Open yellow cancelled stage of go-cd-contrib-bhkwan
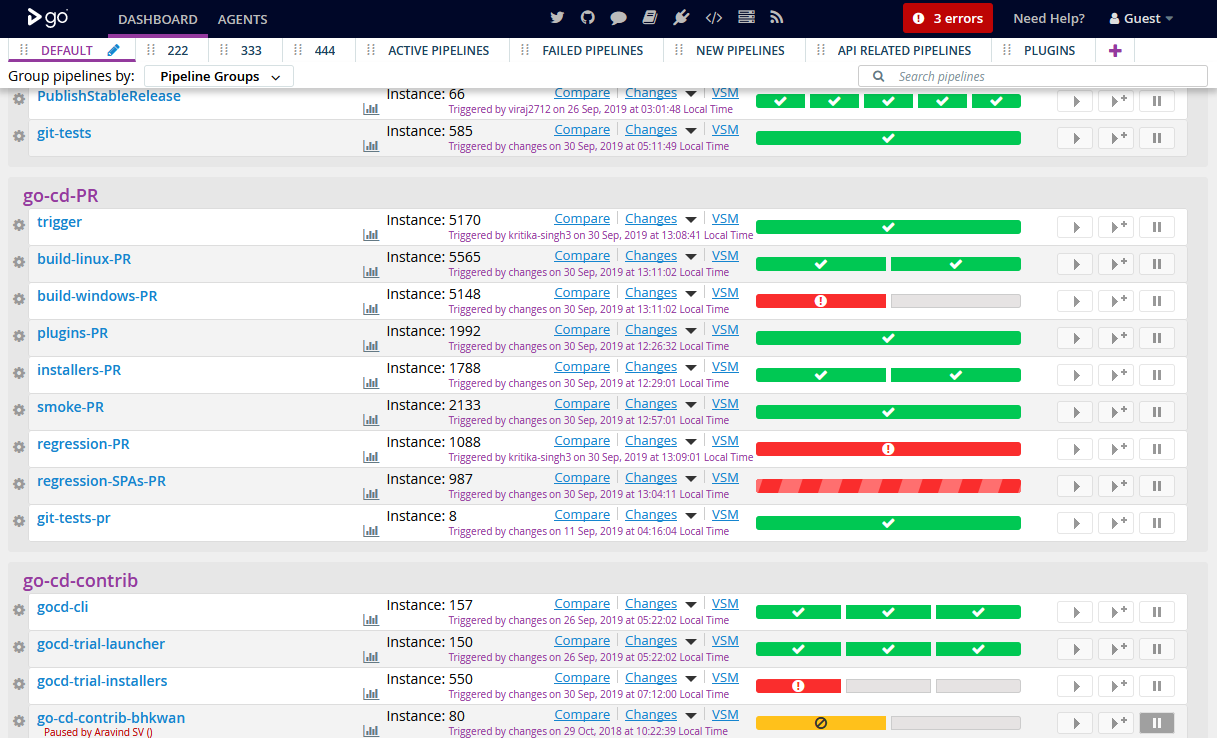The height and width of the screenshot is (738, 1217). tap(821, 723)
